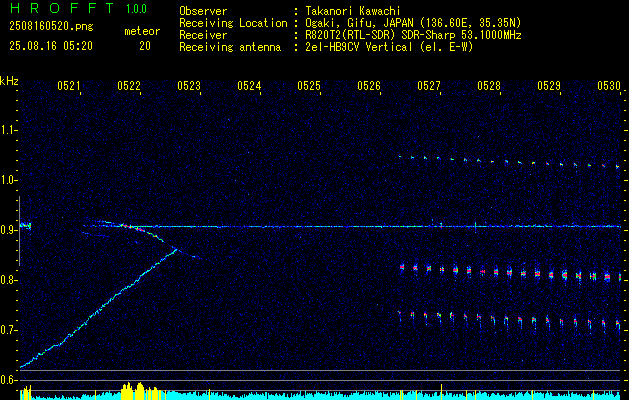
Task: Click the Observer field label
Action: coord(203,11)
